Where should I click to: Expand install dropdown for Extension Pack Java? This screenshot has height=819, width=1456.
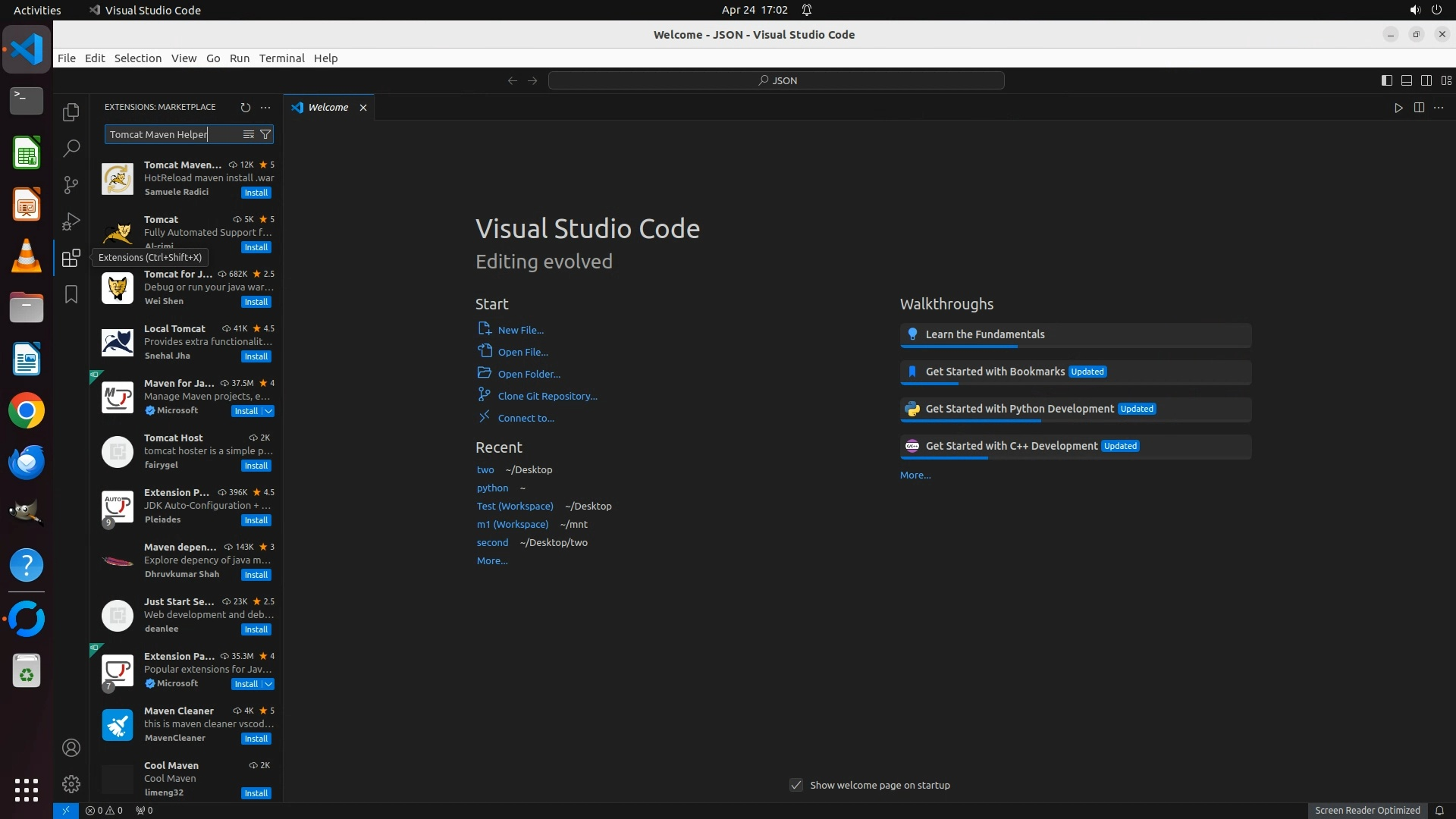click(268, 684)
